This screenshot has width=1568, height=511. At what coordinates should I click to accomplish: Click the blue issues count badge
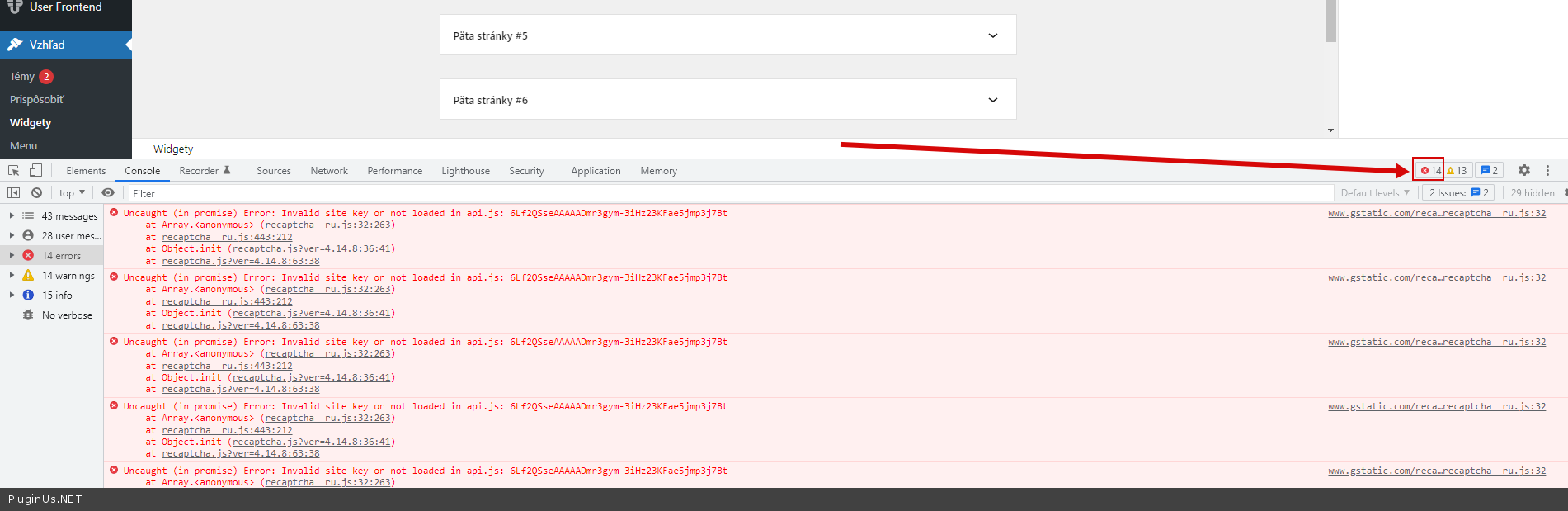(1489, 170)
